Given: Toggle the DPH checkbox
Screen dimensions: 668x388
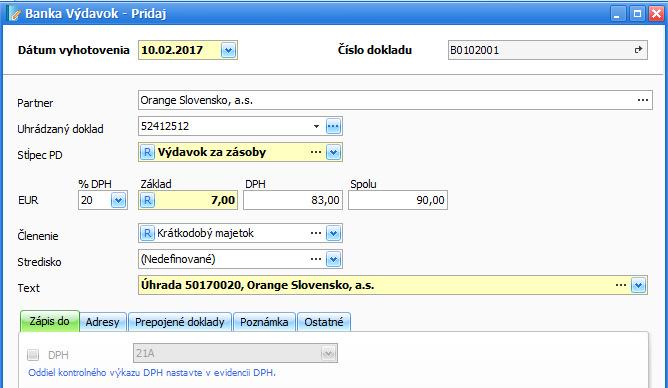Looking at the screenshot, I should pos(33,354).
